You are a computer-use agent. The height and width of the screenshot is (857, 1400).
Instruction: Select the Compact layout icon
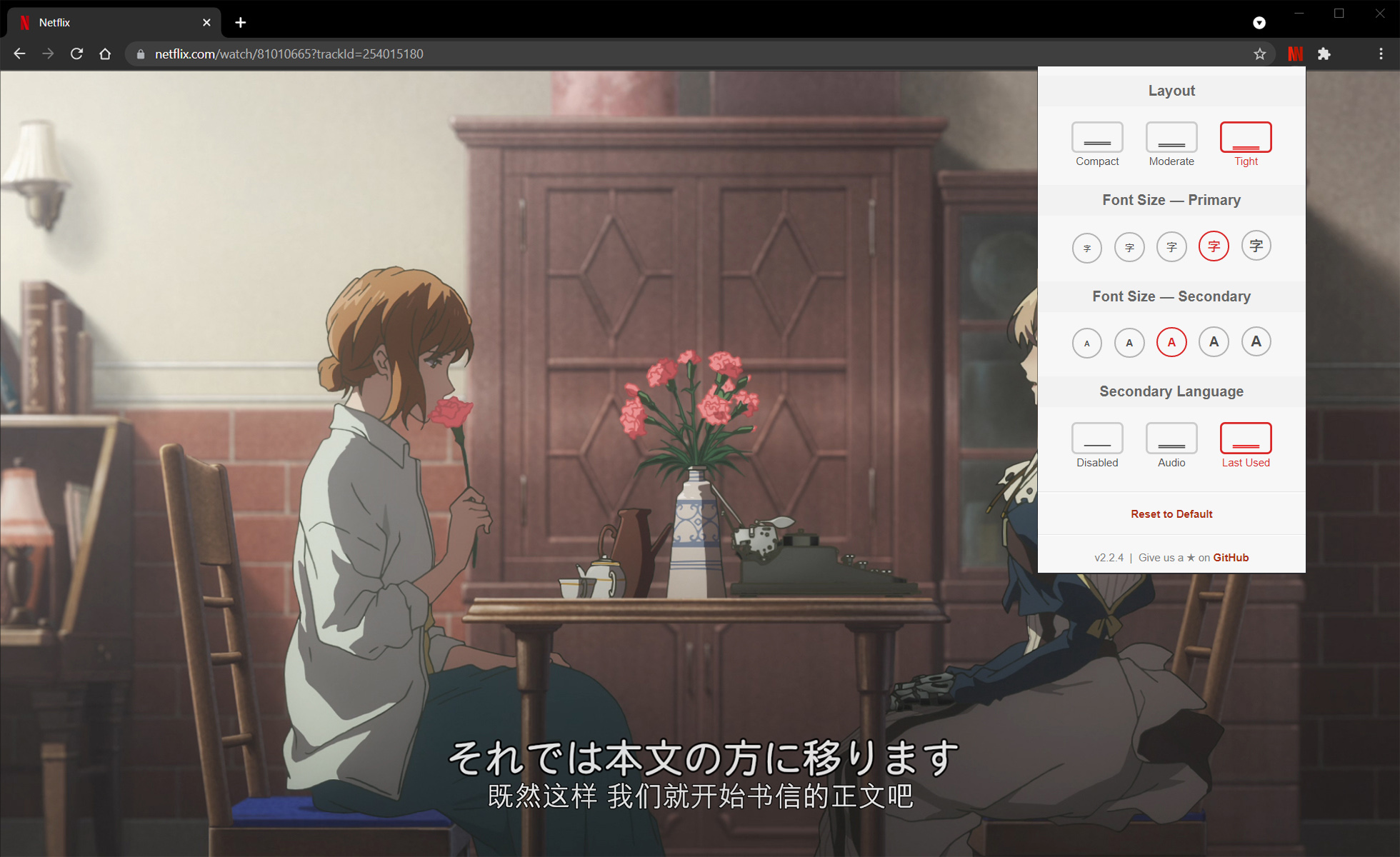[x=1097, y=137]
